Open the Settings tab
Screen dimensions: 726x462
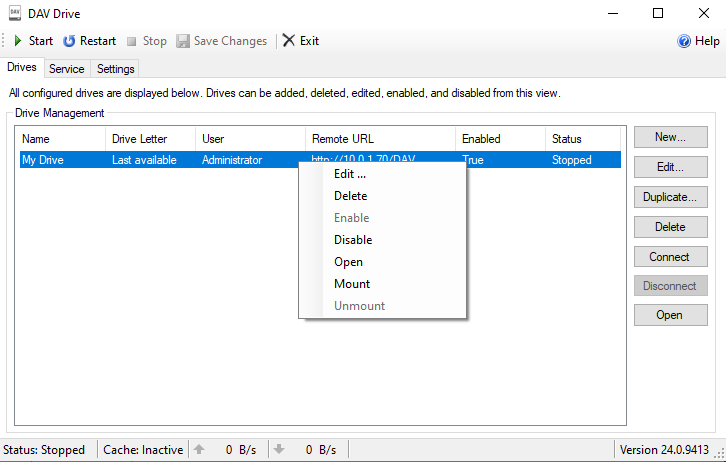[x=116, y=69]
